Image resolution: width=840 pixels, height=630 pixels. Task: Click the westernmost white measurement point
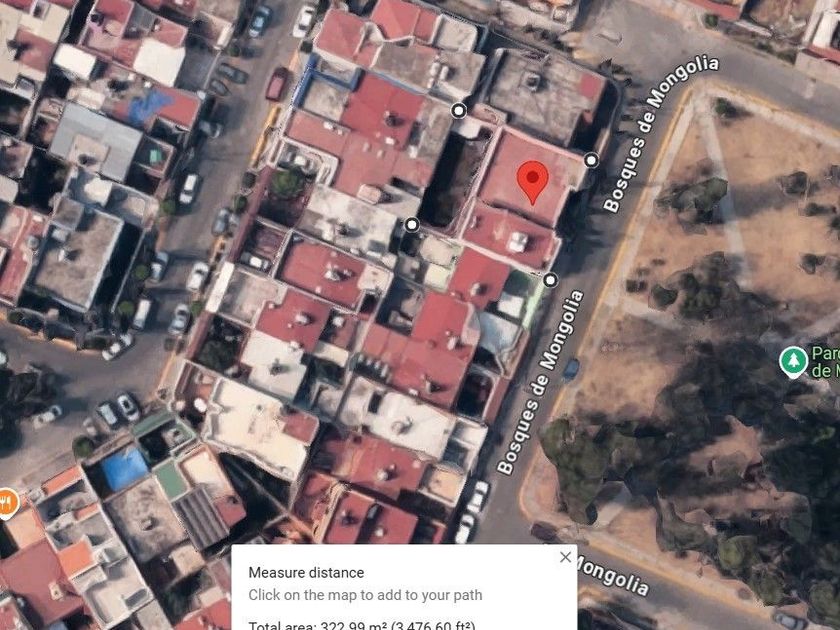click(x=411, y=225)
